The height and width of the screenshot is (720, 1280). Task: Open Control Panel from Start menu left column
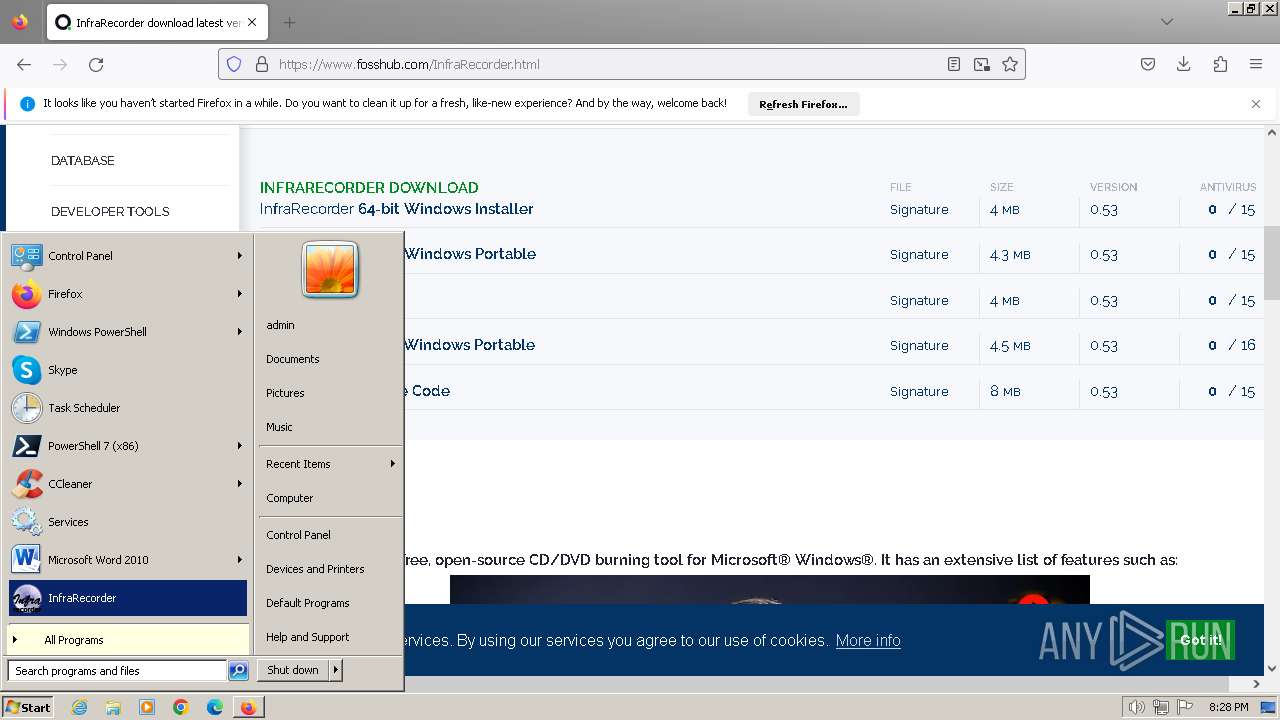point(127,256)
